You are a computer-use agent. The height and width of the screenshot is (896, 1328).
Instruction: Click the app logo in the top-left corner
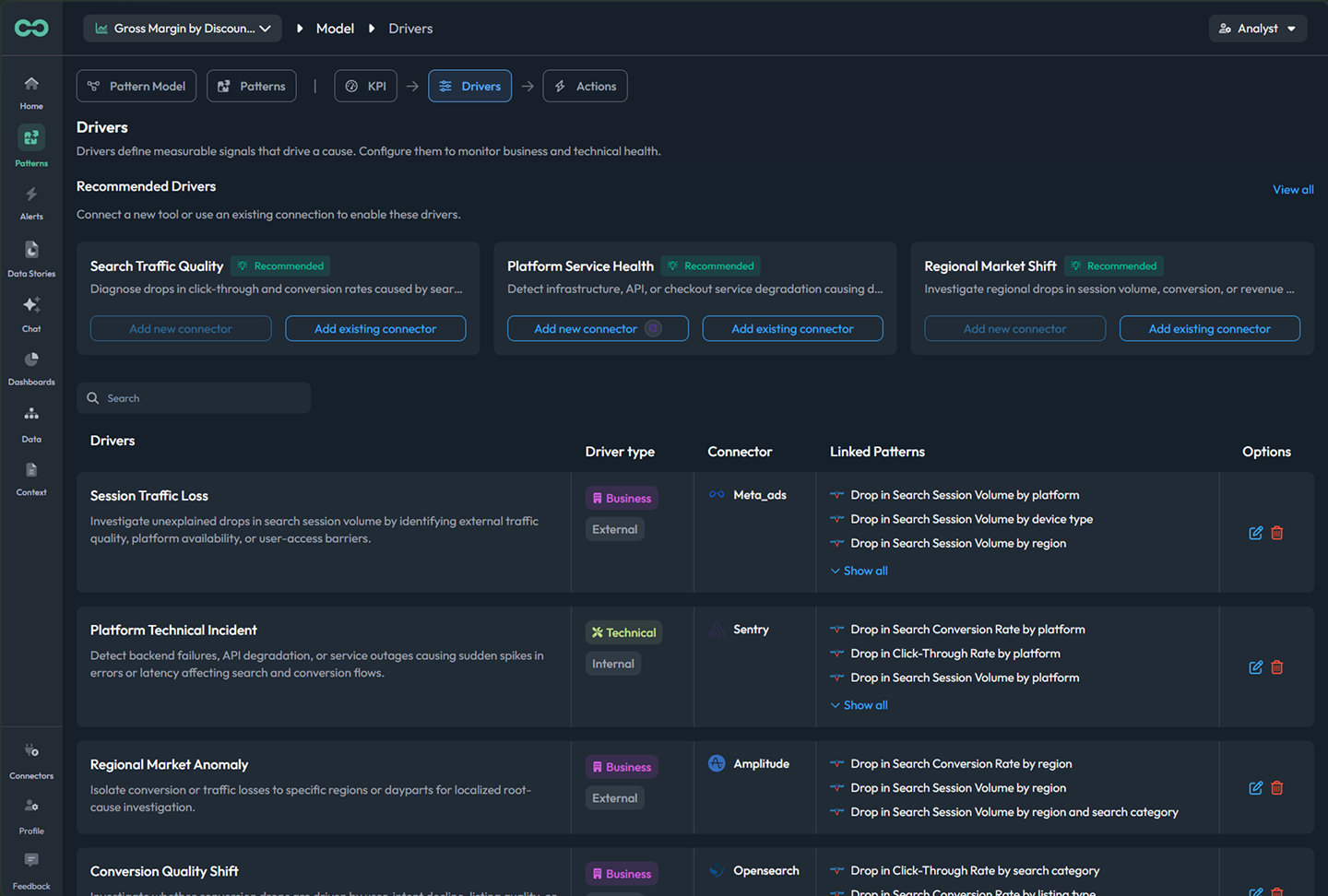pos(31,29)
